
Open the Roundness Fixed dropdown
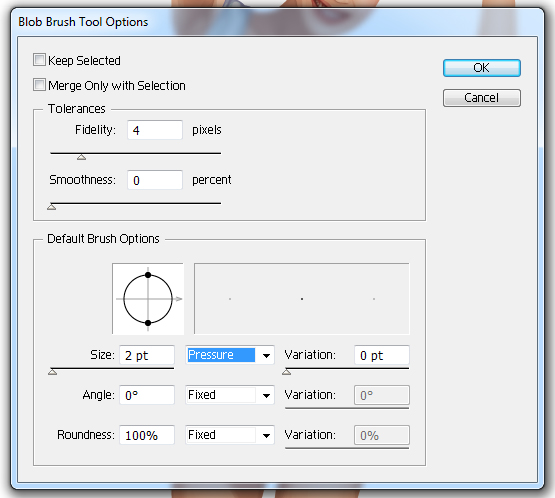(230, 435)
